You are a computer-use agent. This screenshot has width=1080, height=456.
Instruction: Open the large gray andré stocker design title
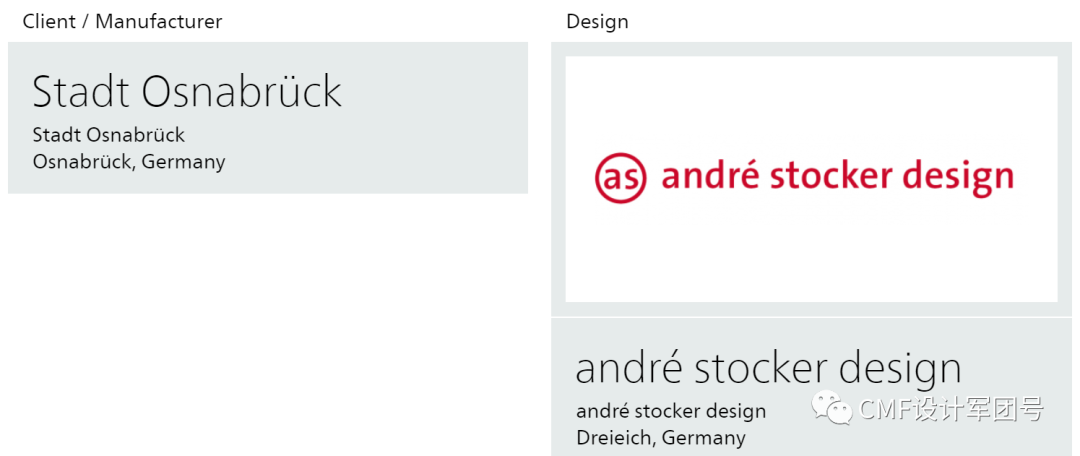pyautogui.click(x=768, y=369)
